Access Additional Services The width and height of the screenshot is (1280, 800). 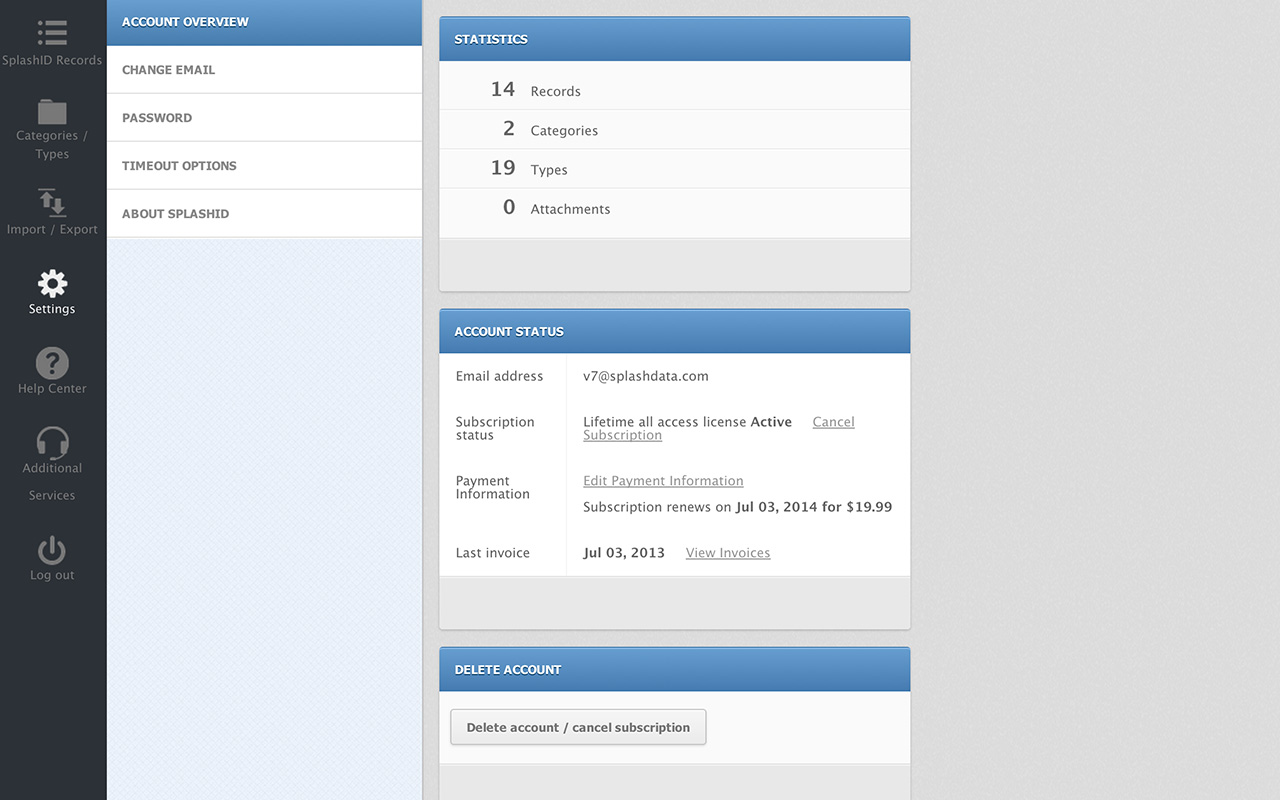[x=52, y=455]
